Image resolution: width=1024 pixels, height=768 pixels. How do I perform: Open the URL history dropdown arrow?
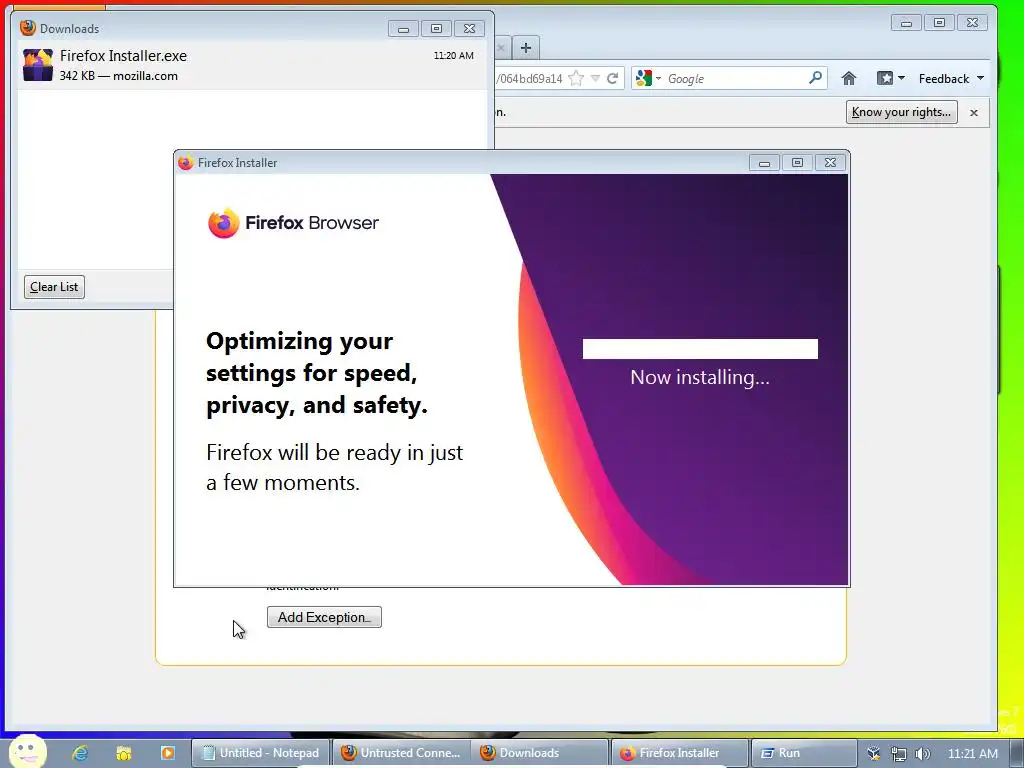[x=595, y=78]
